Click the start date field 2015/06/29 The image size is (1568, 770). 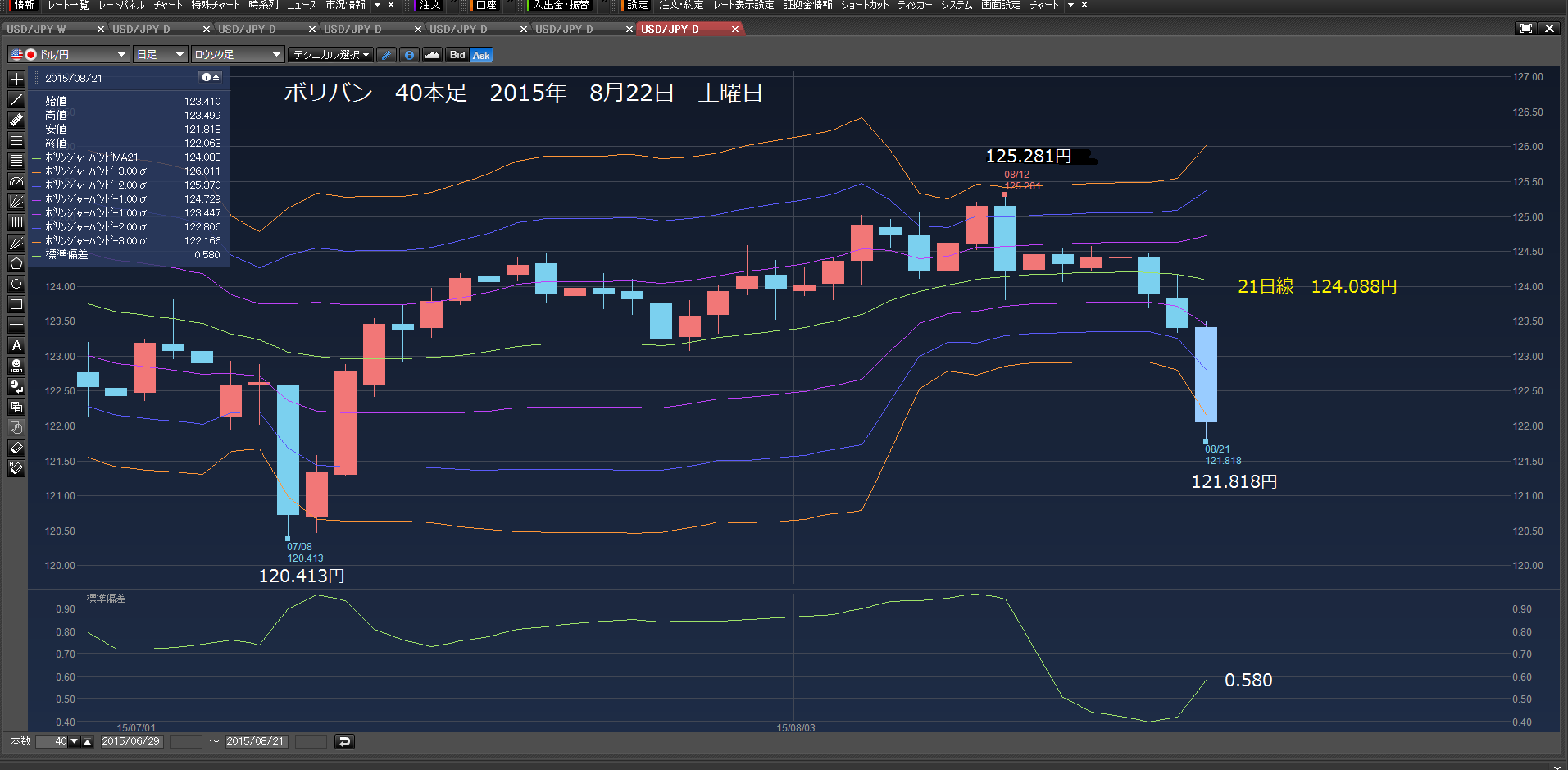coord(131,741)
